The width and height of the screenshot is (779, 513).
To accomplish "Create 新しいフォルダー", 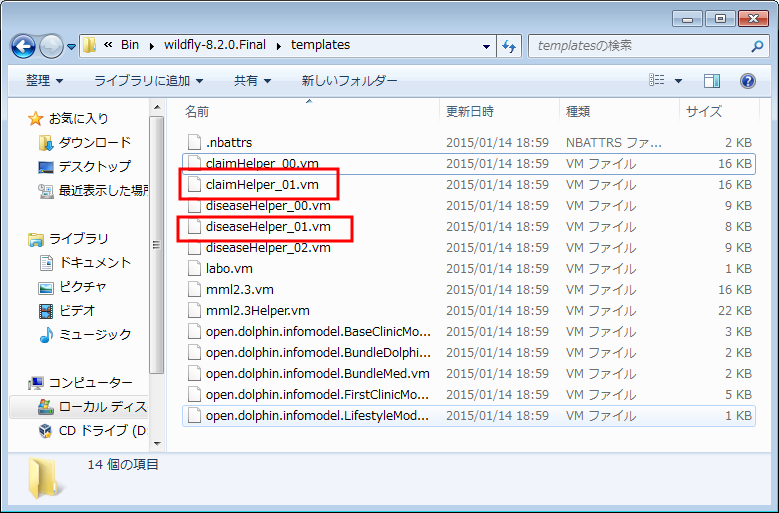I will pyautogui.click(x=349, y=80).
